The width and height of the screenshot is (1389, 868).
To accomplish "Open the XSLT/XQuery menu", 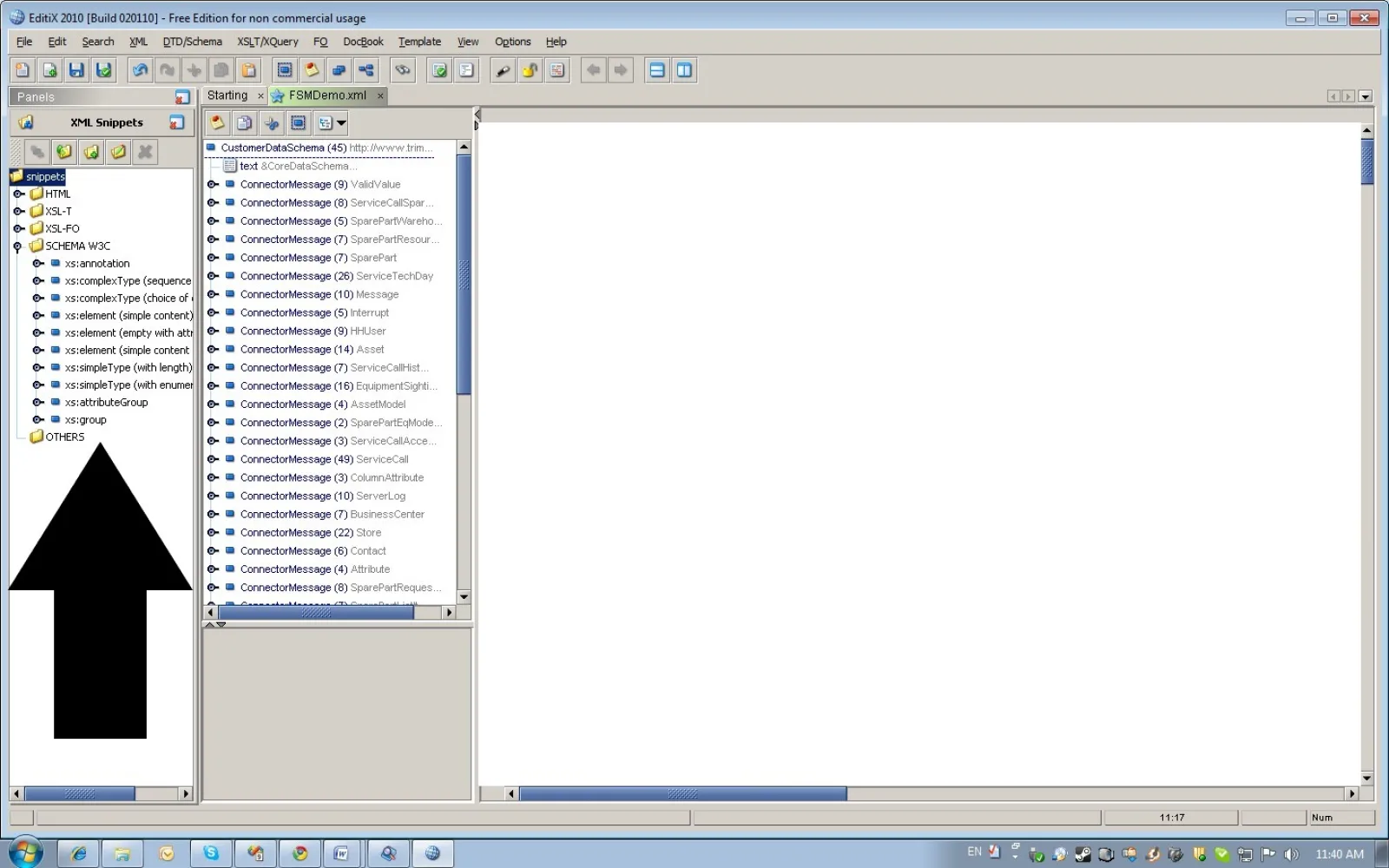I will pos(267,42).
